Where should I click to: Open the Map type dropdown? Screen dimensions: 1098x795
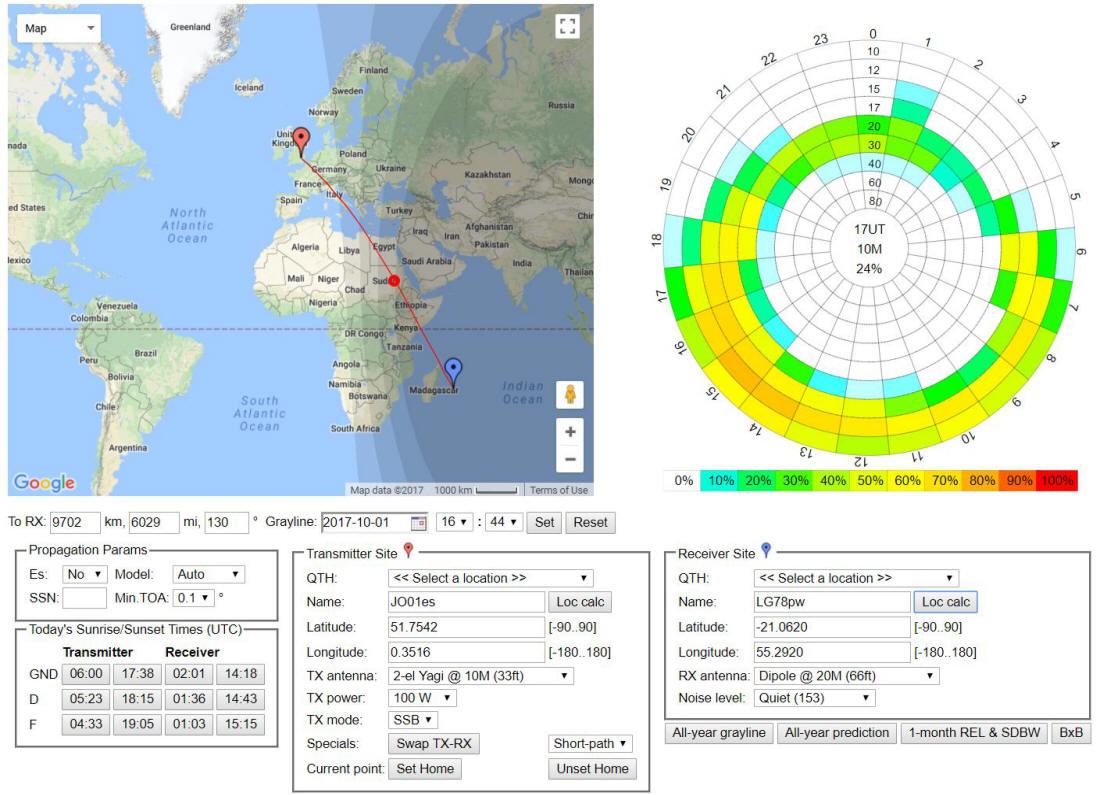pos(59,29)
